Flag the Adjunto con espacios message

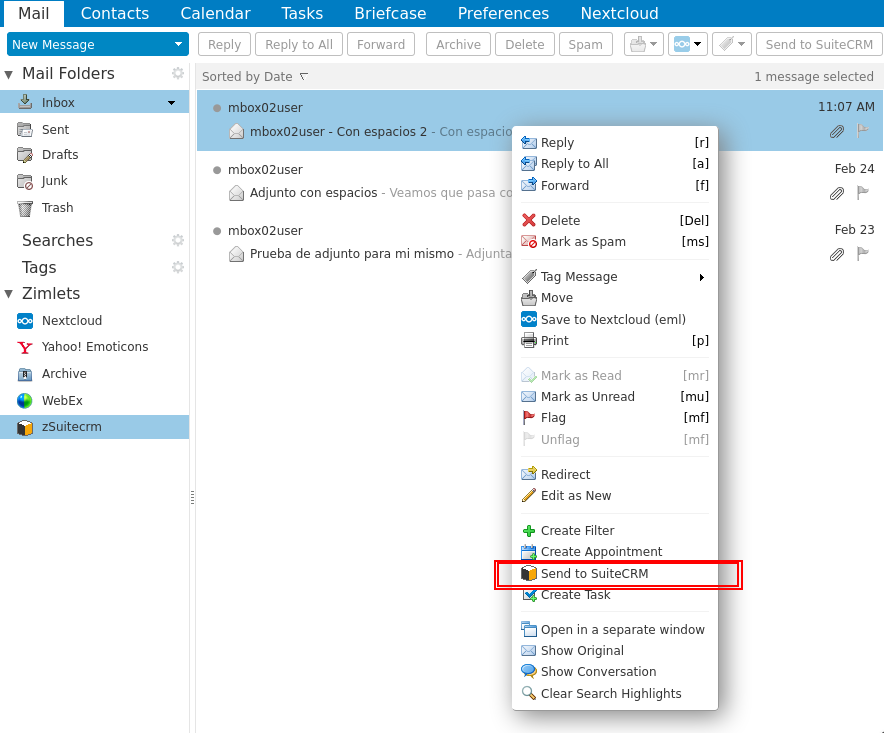[x=863, y=193]
